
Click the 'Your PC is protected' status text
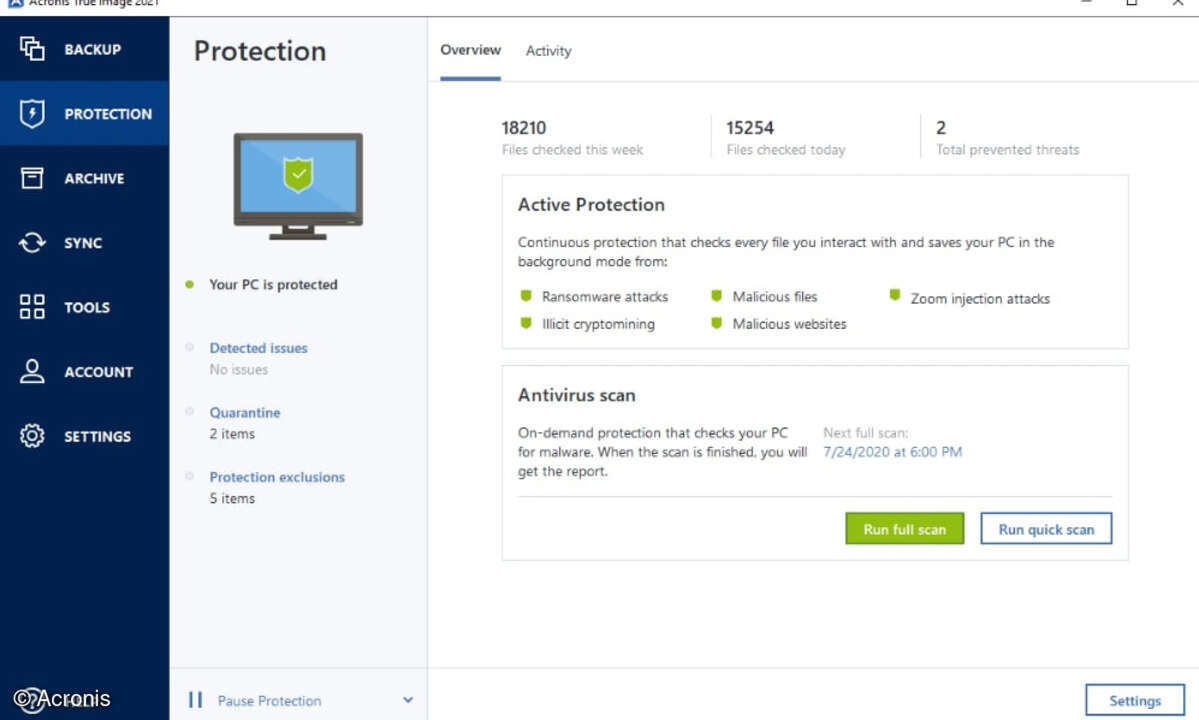point(273,284)
